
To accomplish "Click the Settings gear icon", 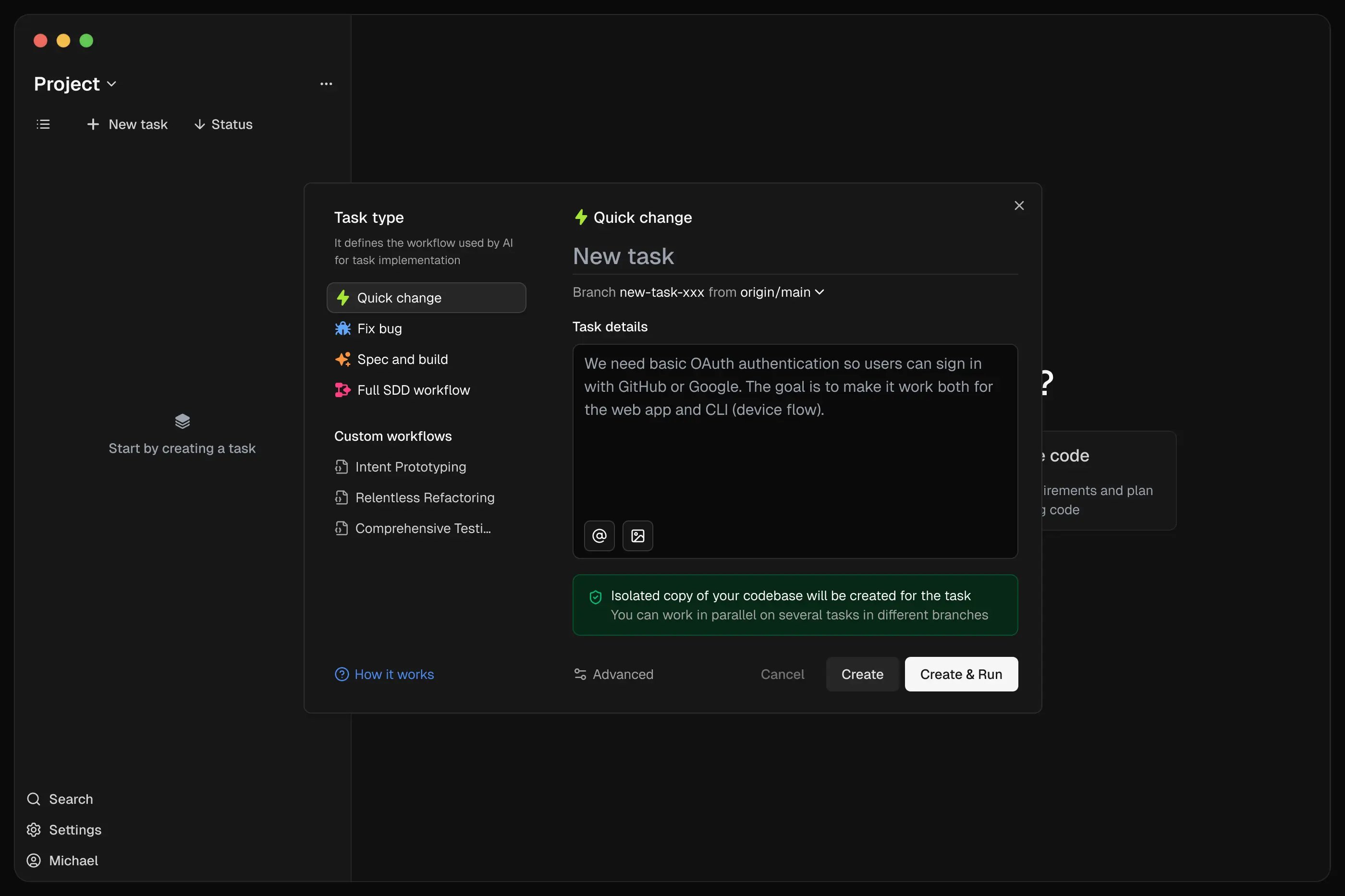I will [34, 829].
